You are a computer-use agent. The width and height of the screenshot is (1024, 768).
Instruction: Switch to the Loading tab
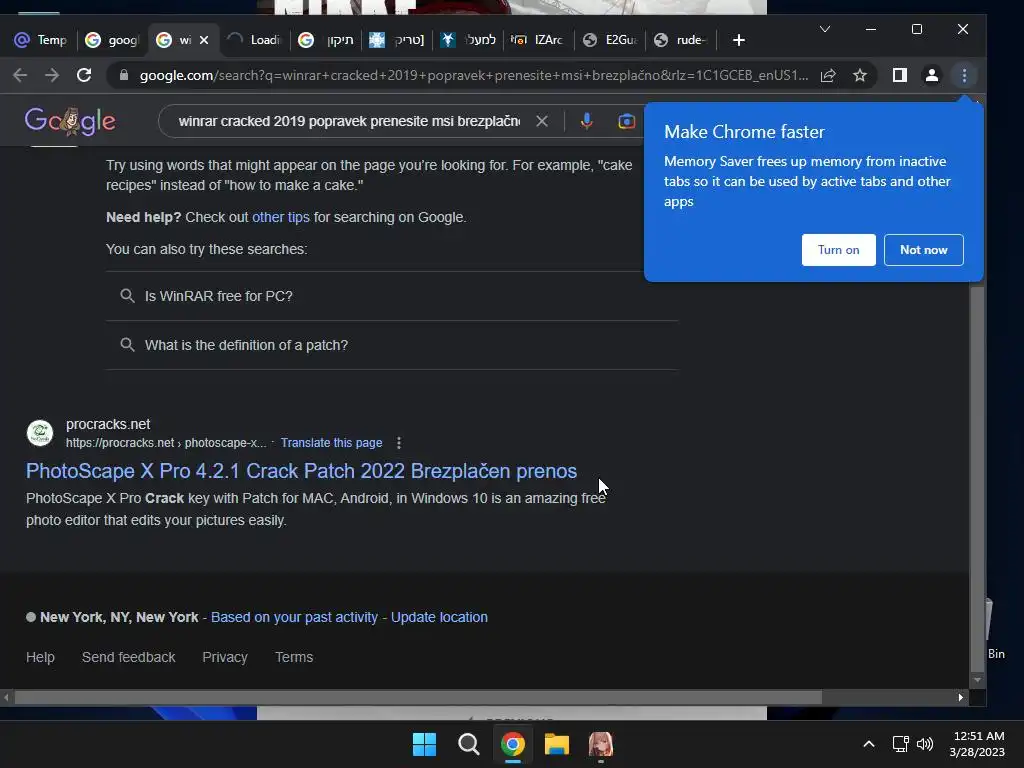pos(253,40)
